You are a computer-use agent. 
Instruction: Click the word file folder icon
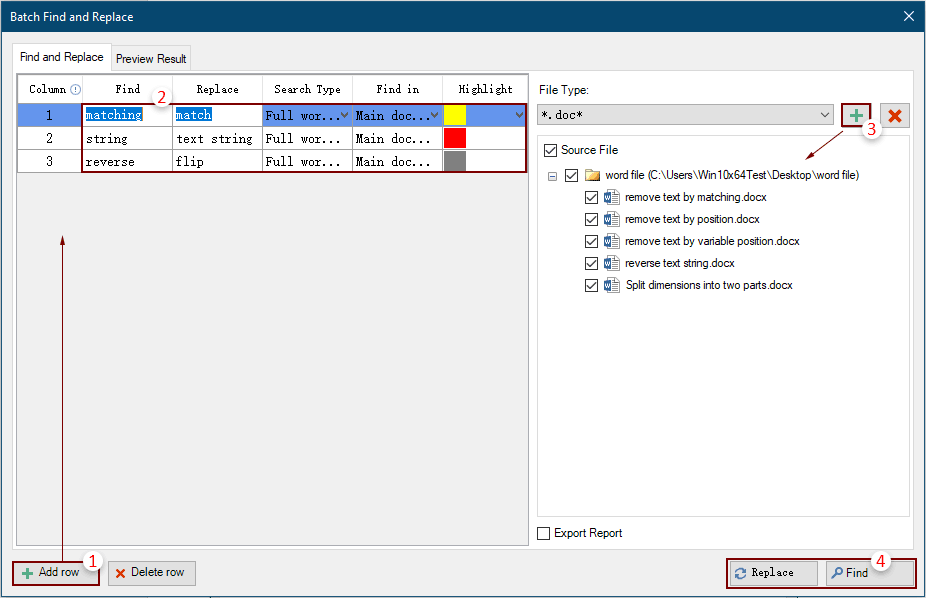click(593, 175)
